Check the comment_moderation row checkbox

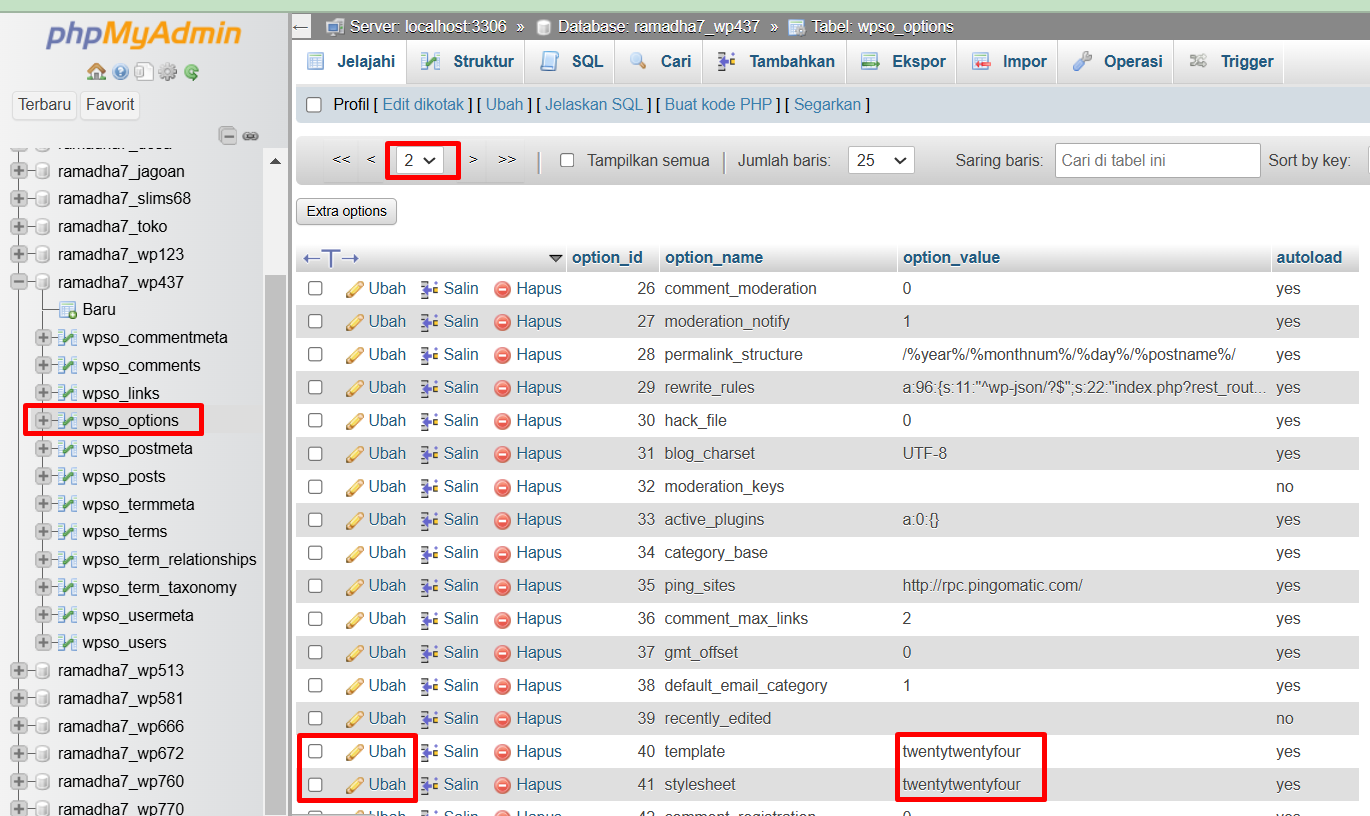coord(315,288)
